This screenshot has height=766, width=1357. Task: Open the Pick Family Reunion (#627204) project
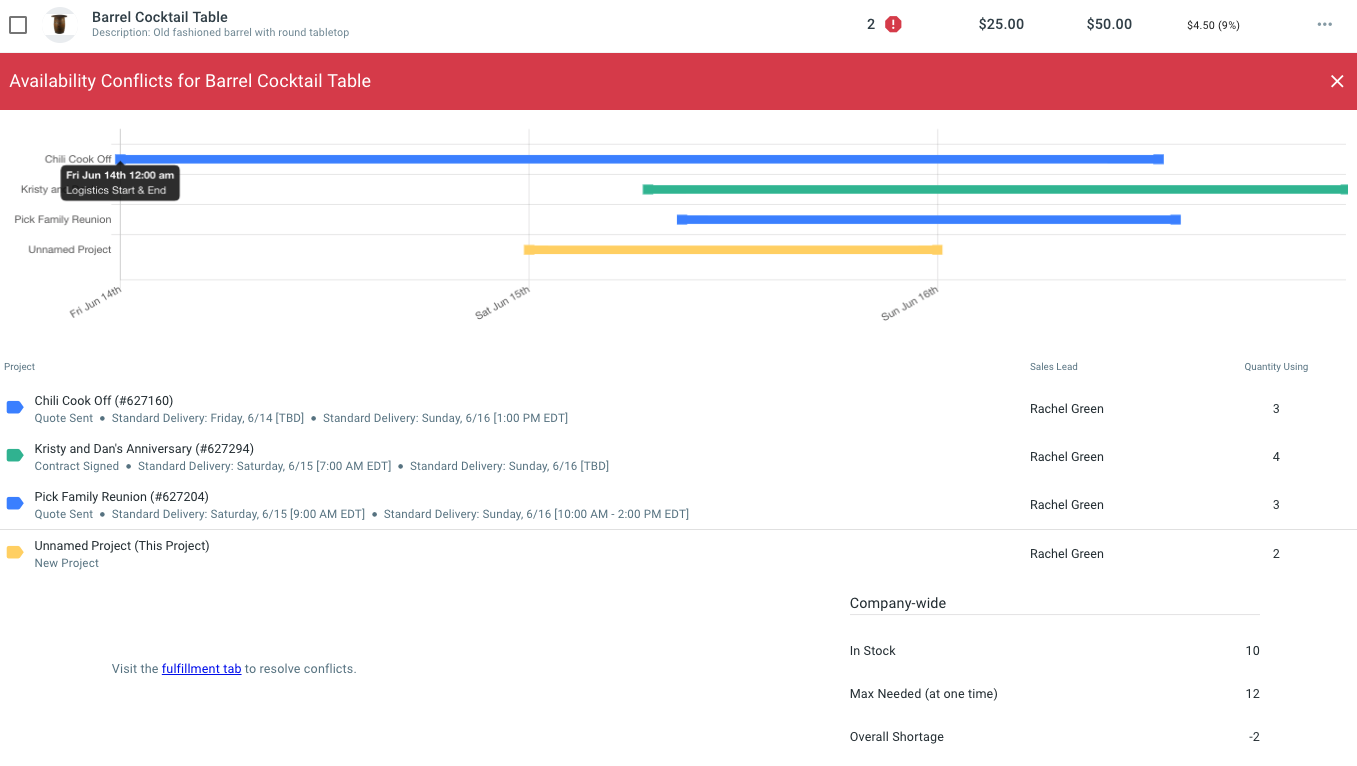click(x=122, y=497)
